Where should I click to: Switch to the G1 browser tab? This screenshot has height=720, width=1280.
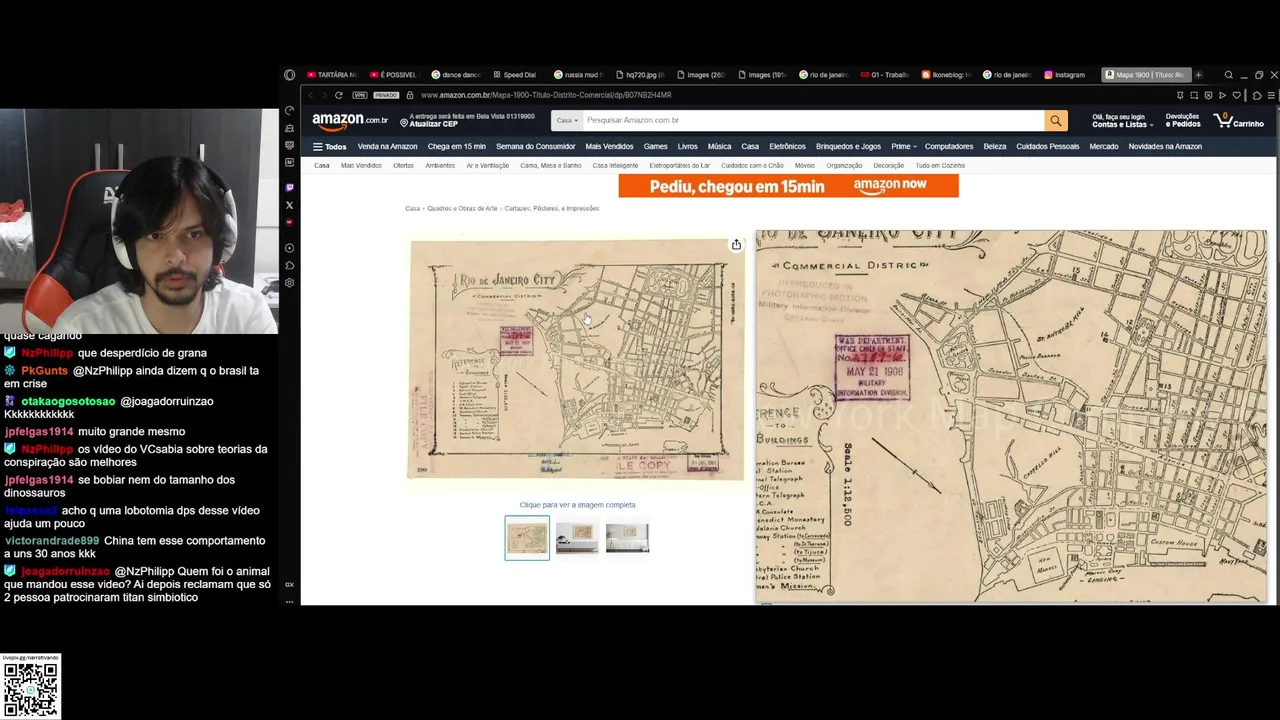pos(885,75)
